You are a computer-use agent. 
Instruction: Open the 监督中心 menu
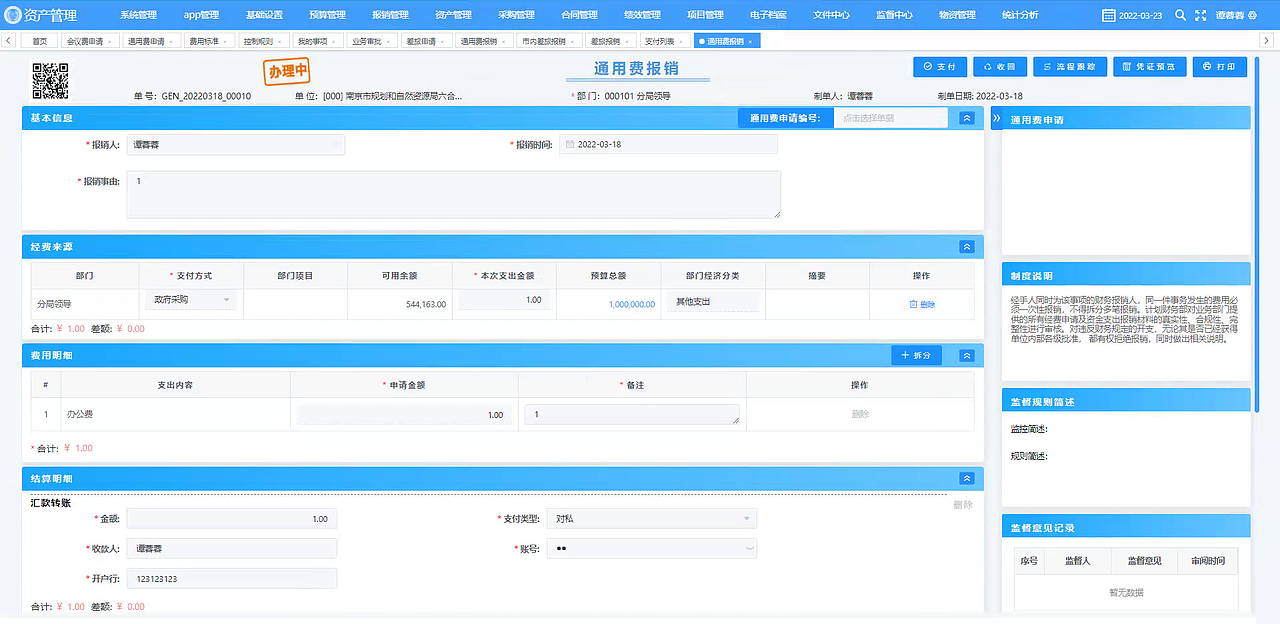point(894,15)
